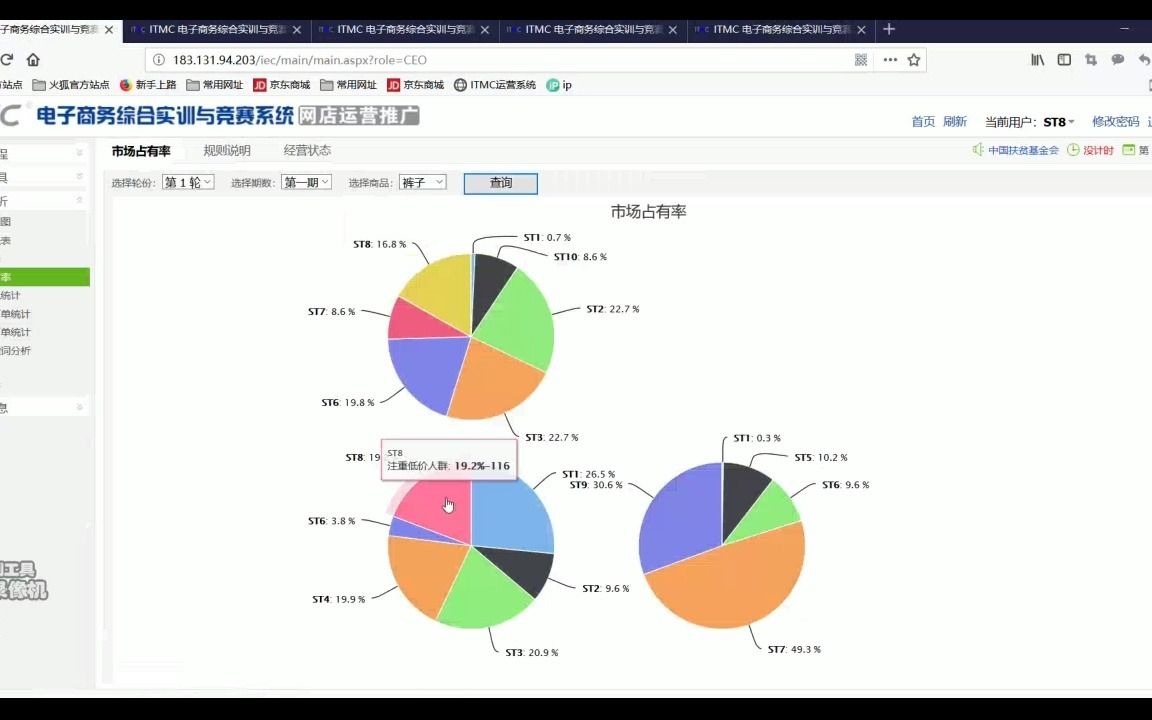Click the screenshot crop toolbar icon
This screenshot has width=1152, height=720.
(x=1091, y=60)
